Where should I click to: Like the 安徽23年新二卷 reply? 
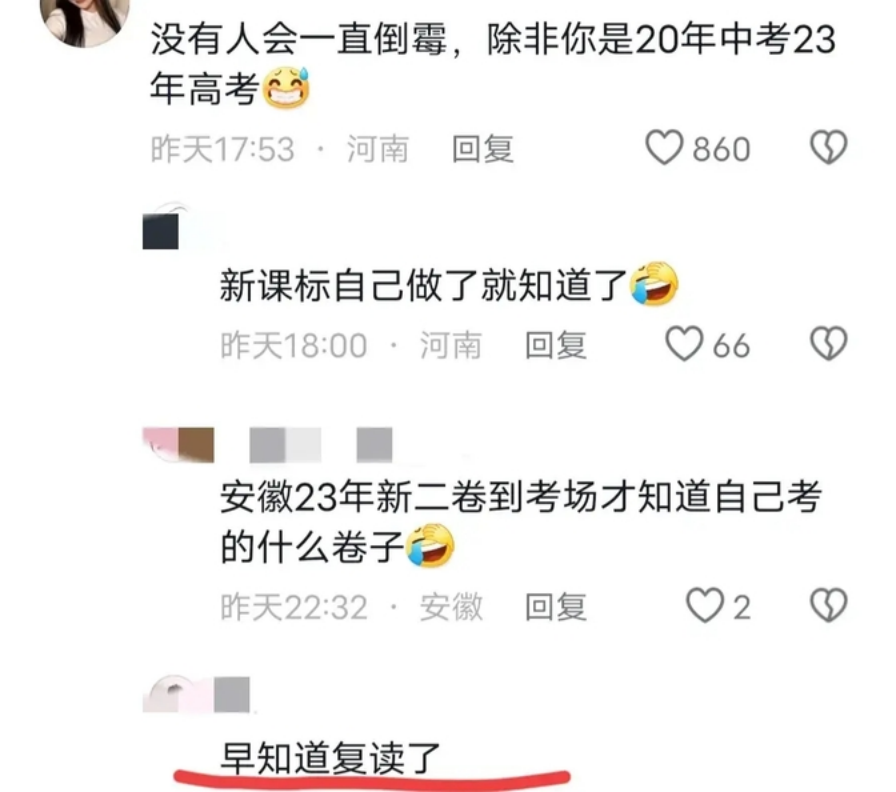(705, 605)
